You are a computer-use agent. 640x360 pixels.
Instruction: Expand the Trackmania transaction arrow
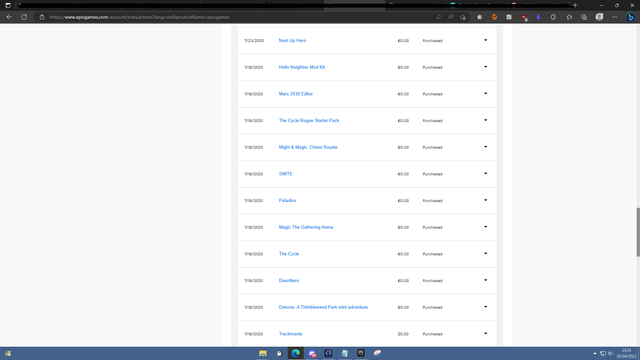point(485,333)
